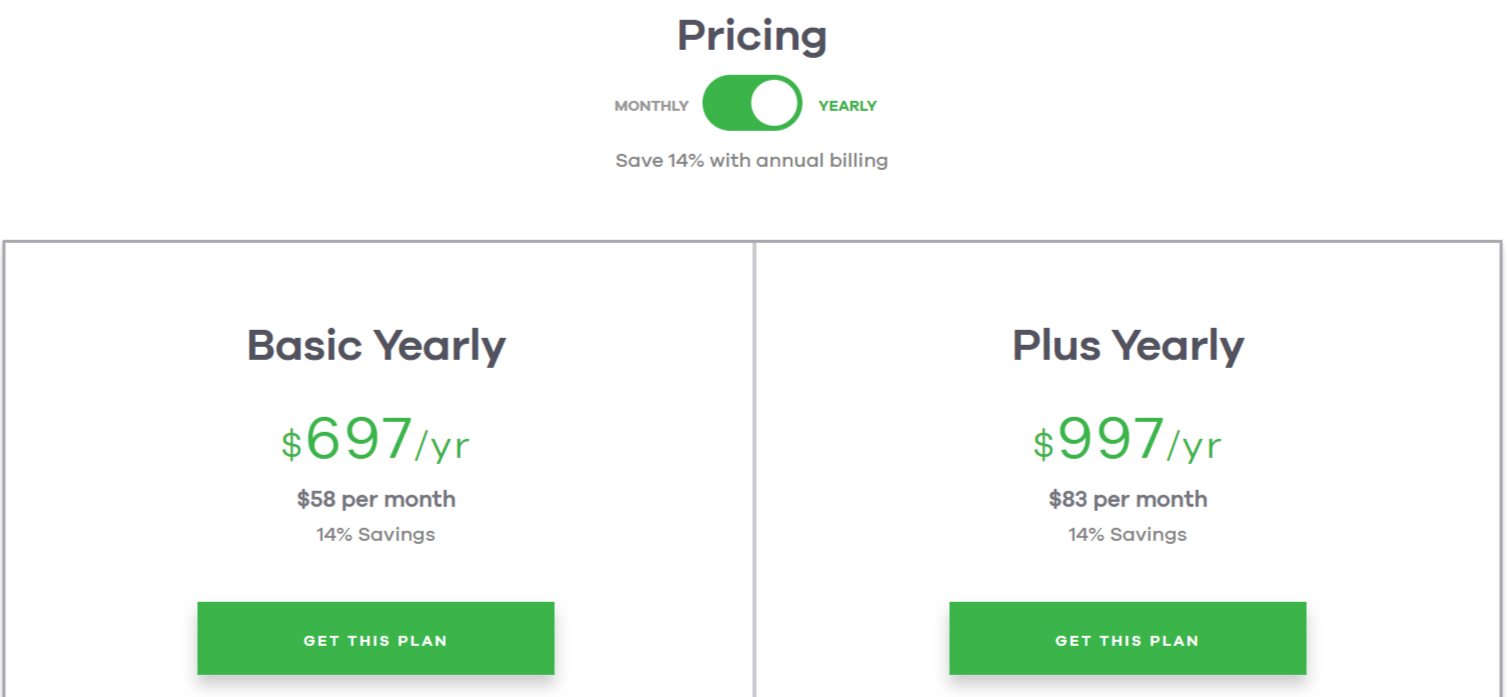Viewport: 1507px width, 697px height.
Task: Click the dollar sign before 997
Action: tap(1043, 444)
